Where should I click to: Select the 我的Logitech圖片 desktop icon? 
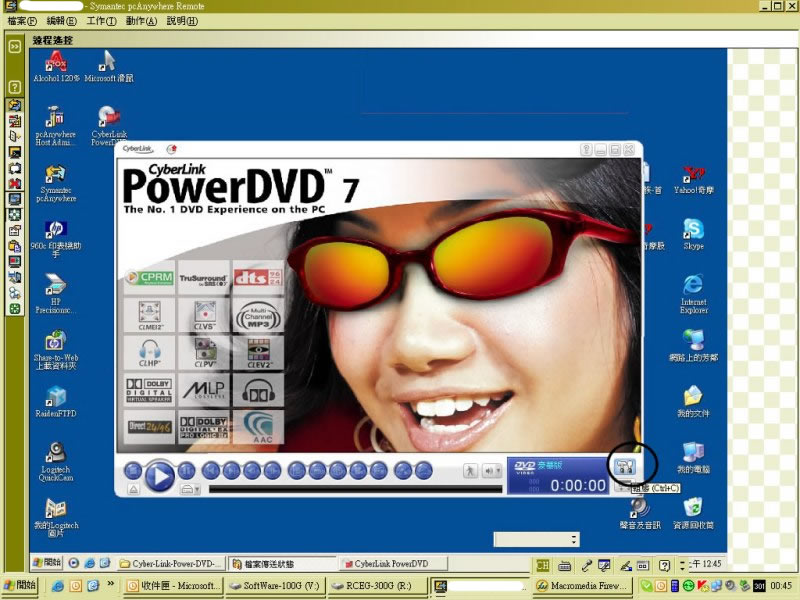click(x=56, y=518)
